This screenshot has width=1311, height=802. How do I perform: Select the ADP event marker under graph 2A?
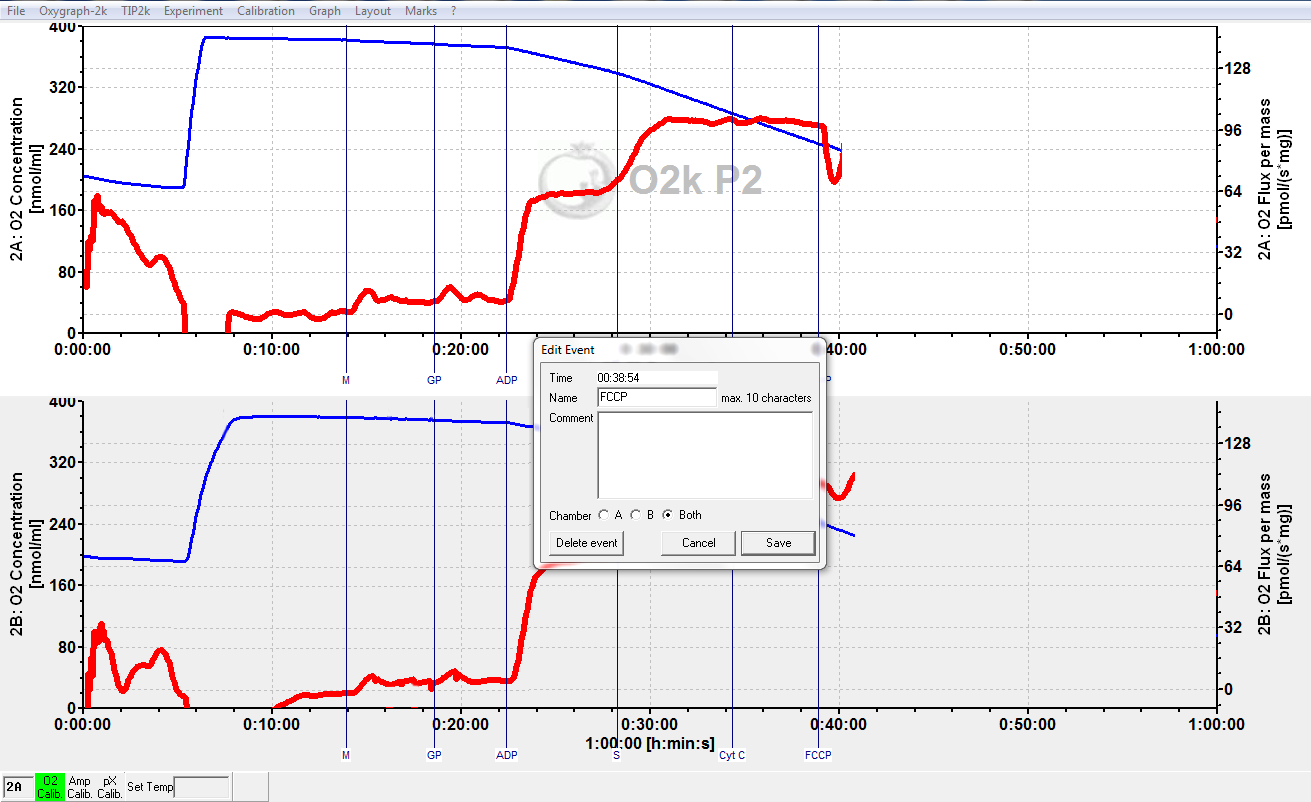[x=507, y=380]
